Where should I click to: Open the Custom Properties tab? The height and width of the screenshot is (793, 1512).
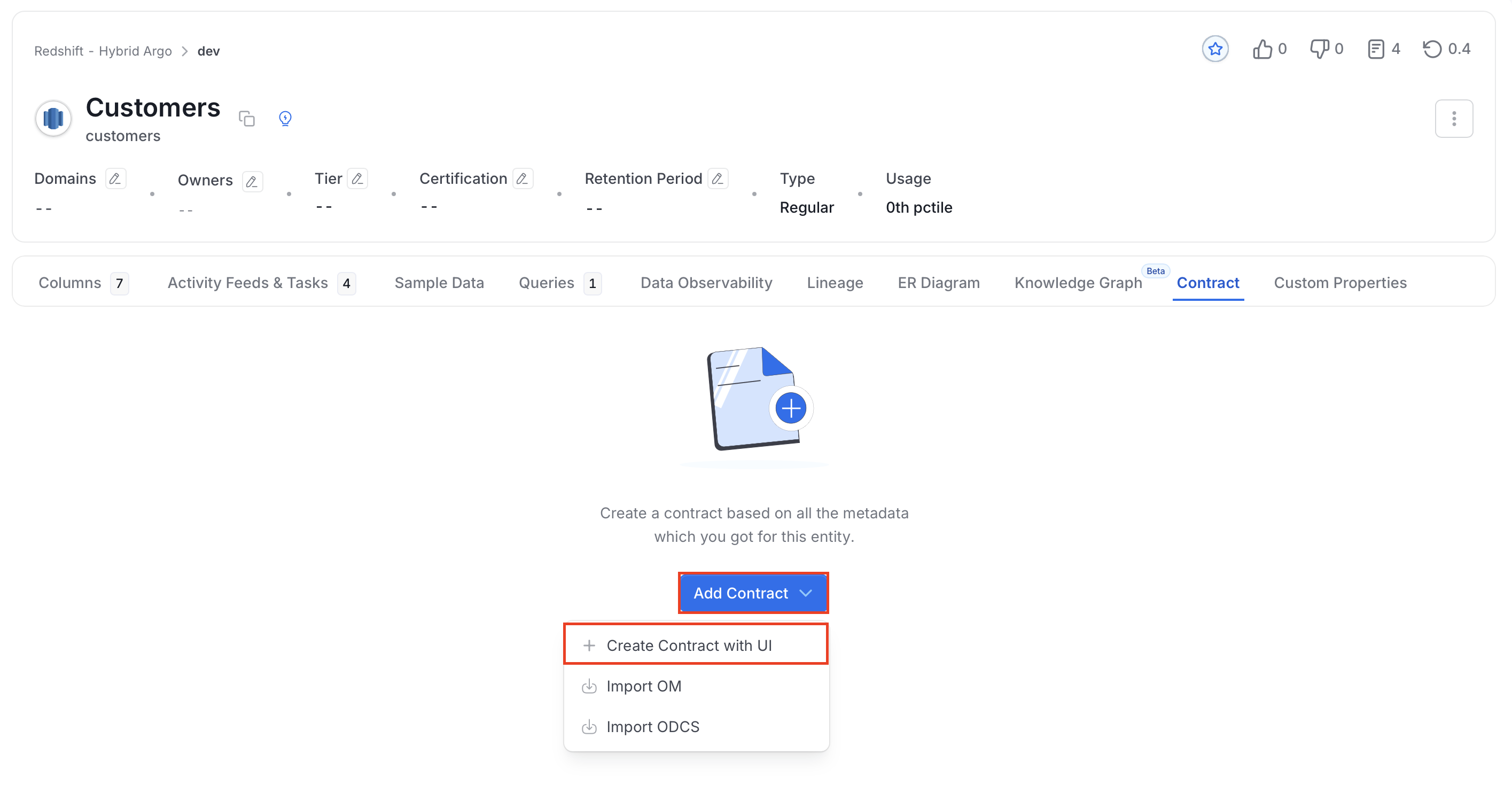tap(1340, 283)
